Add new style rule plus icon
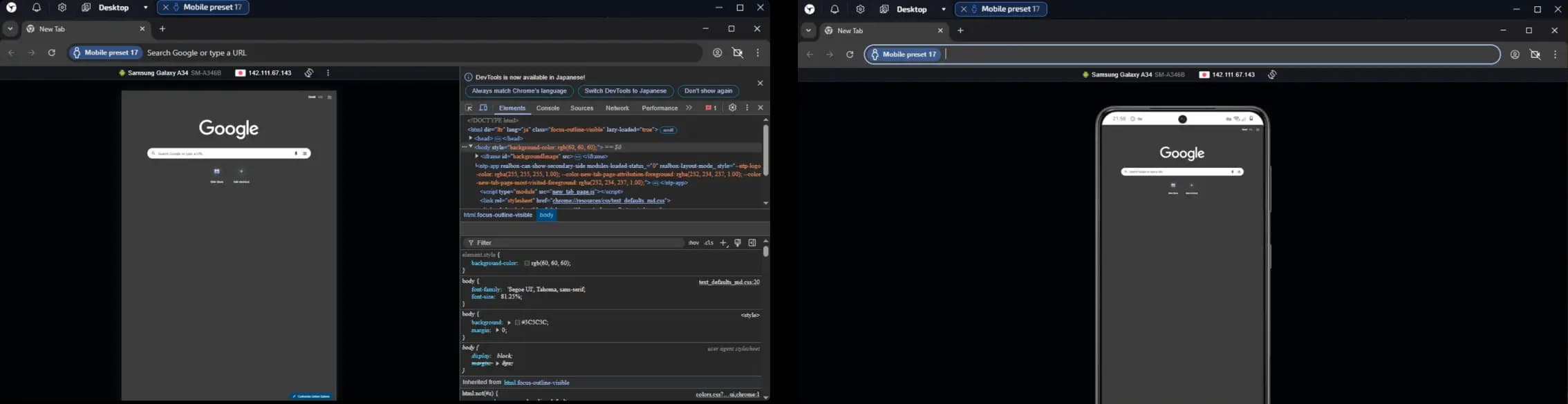 tap(723, 243)
